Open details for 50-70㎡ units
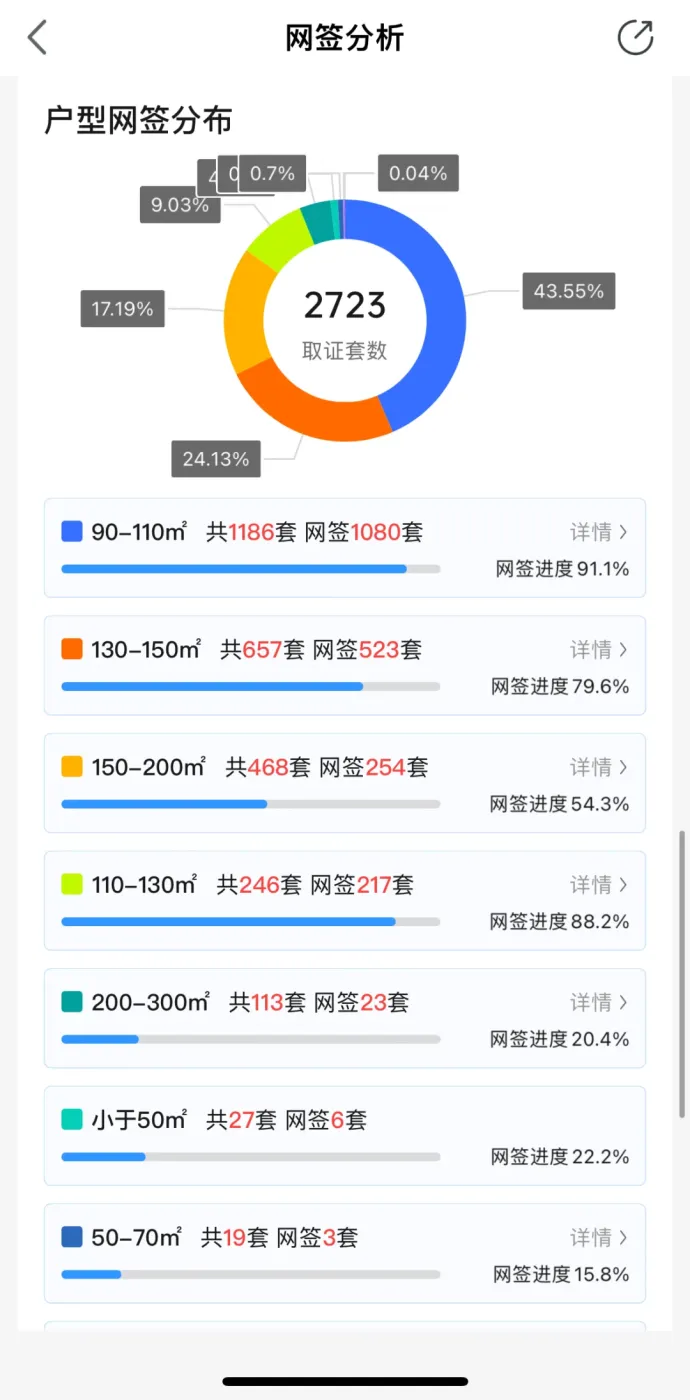 (x=599, y=1238)
